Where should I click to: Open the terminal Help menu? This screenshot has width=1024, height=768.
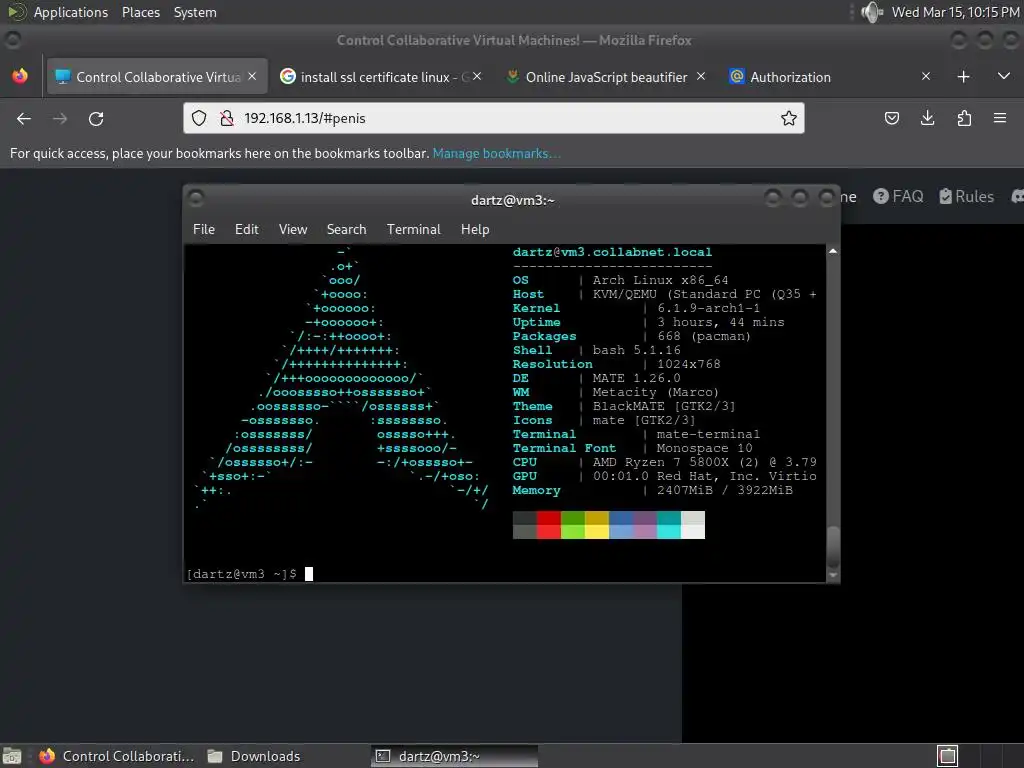pos(475,229)
